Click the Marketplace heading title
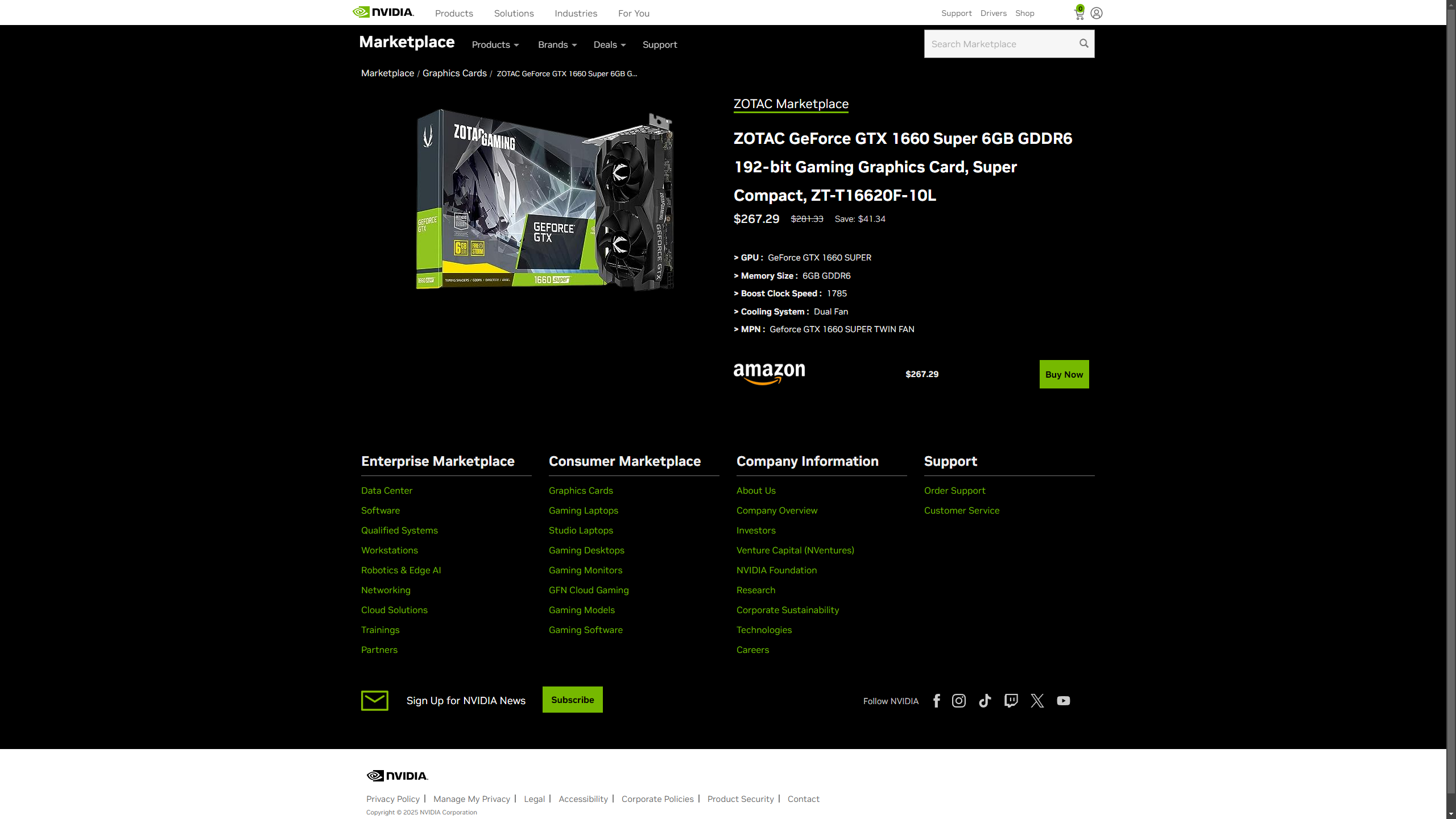 tap(407, 42)
